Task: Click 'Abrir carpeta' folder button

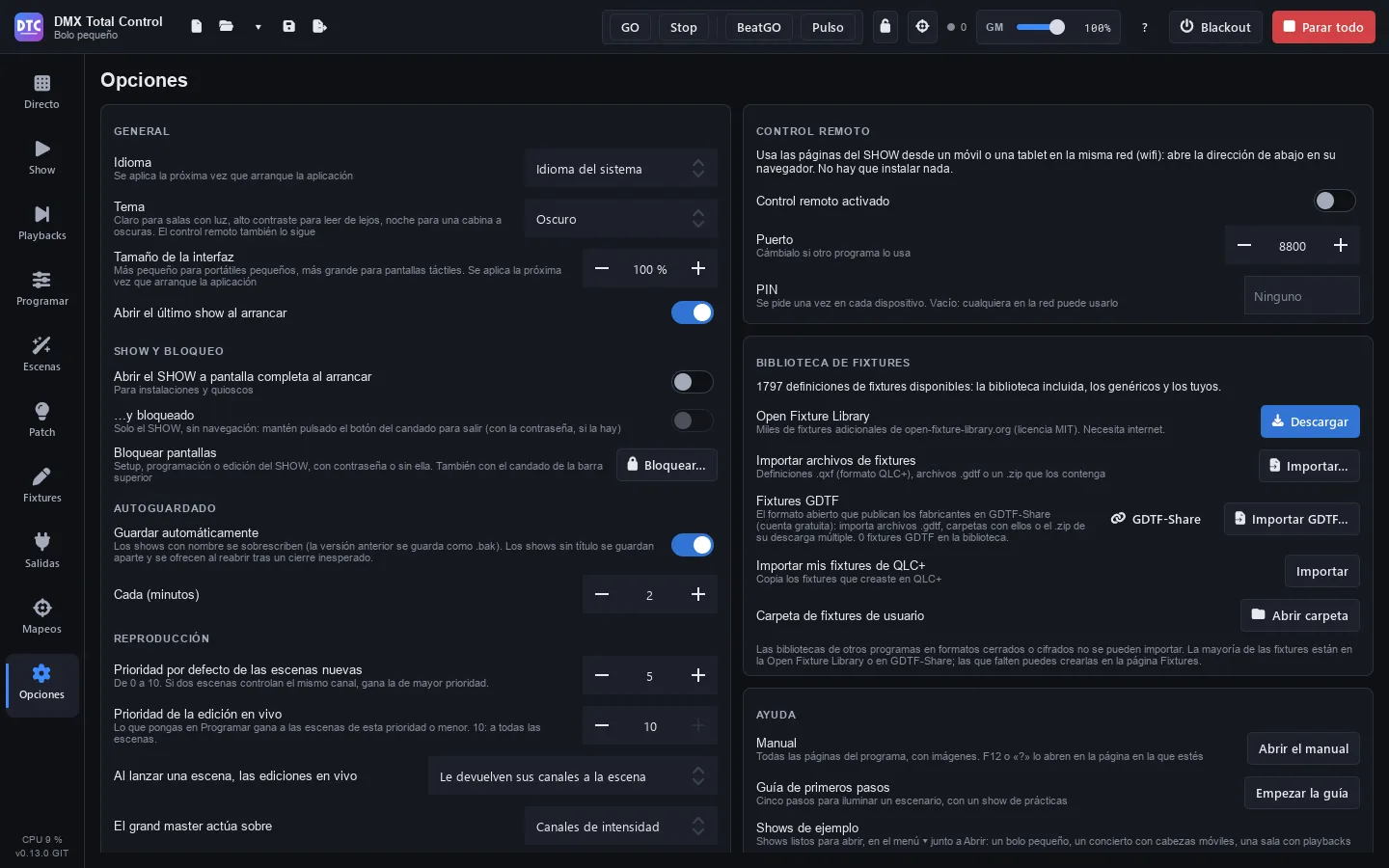Action: [1300, 615]
